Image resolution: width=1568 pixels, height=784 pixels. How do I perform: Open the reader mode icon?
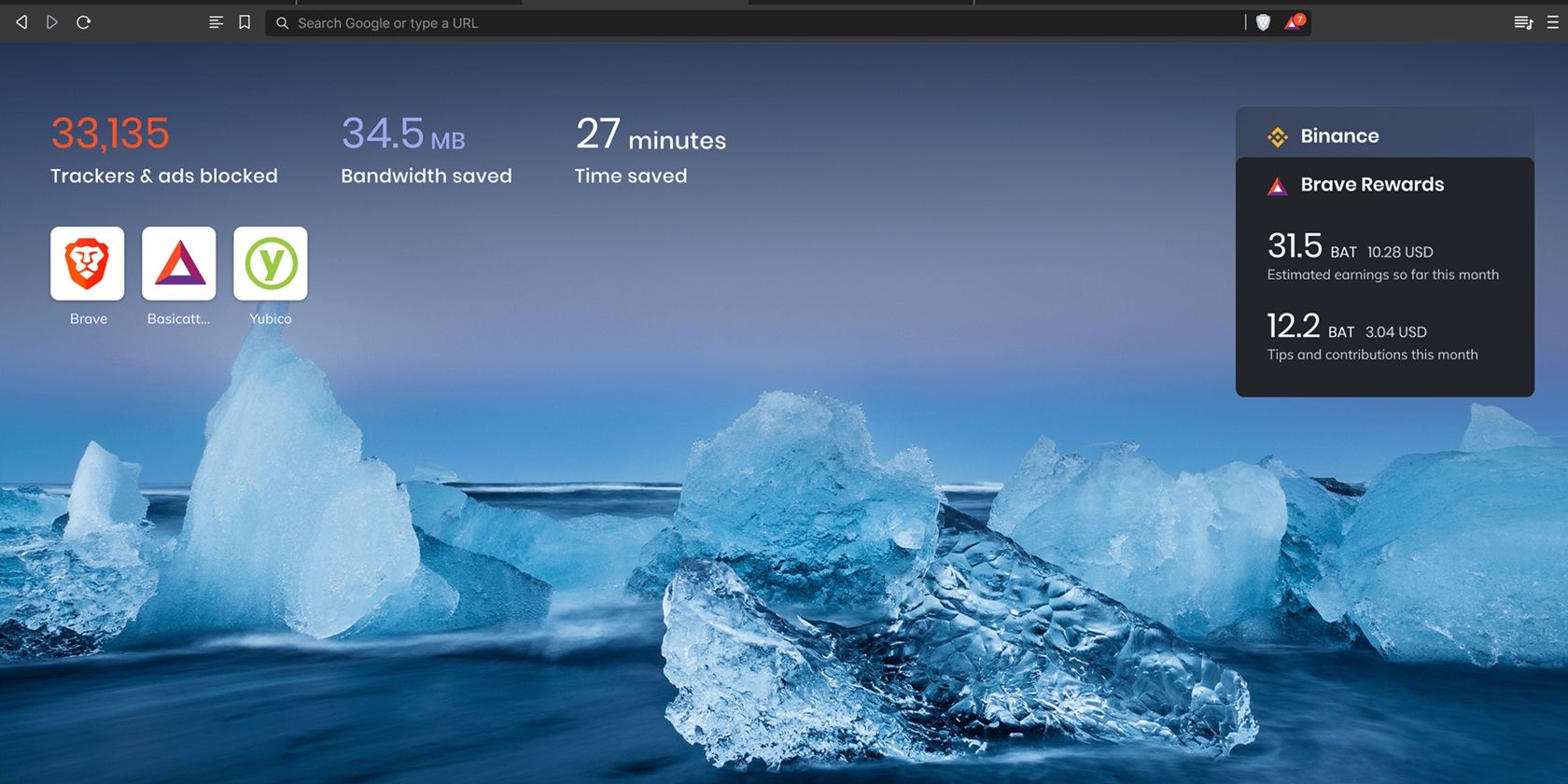click(216, 22)
